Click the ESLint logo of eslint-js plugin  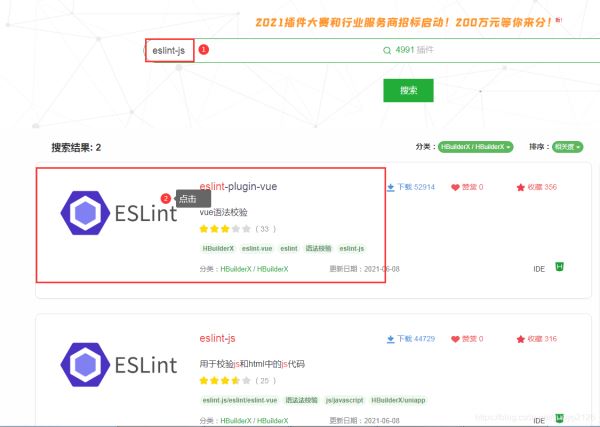118,364
